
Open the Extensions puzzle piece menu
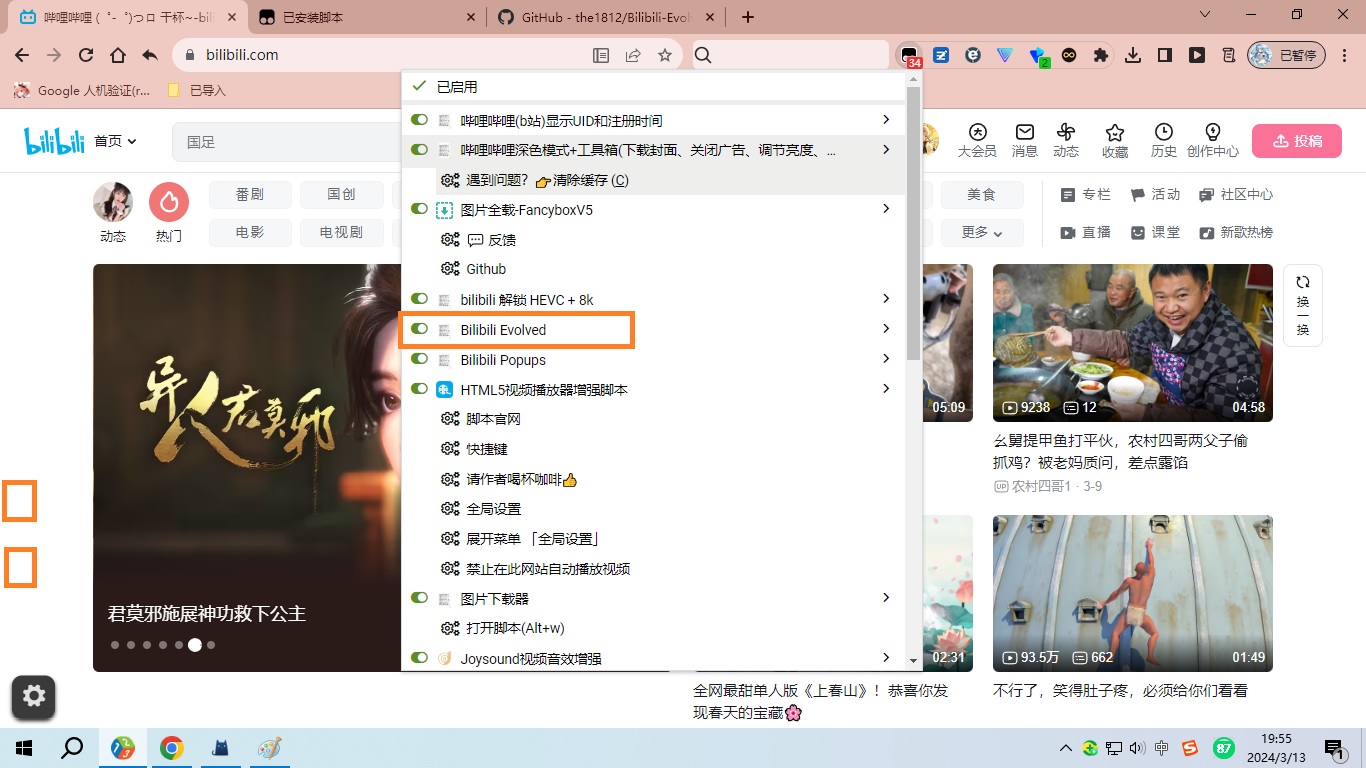tap(1101, 55)
